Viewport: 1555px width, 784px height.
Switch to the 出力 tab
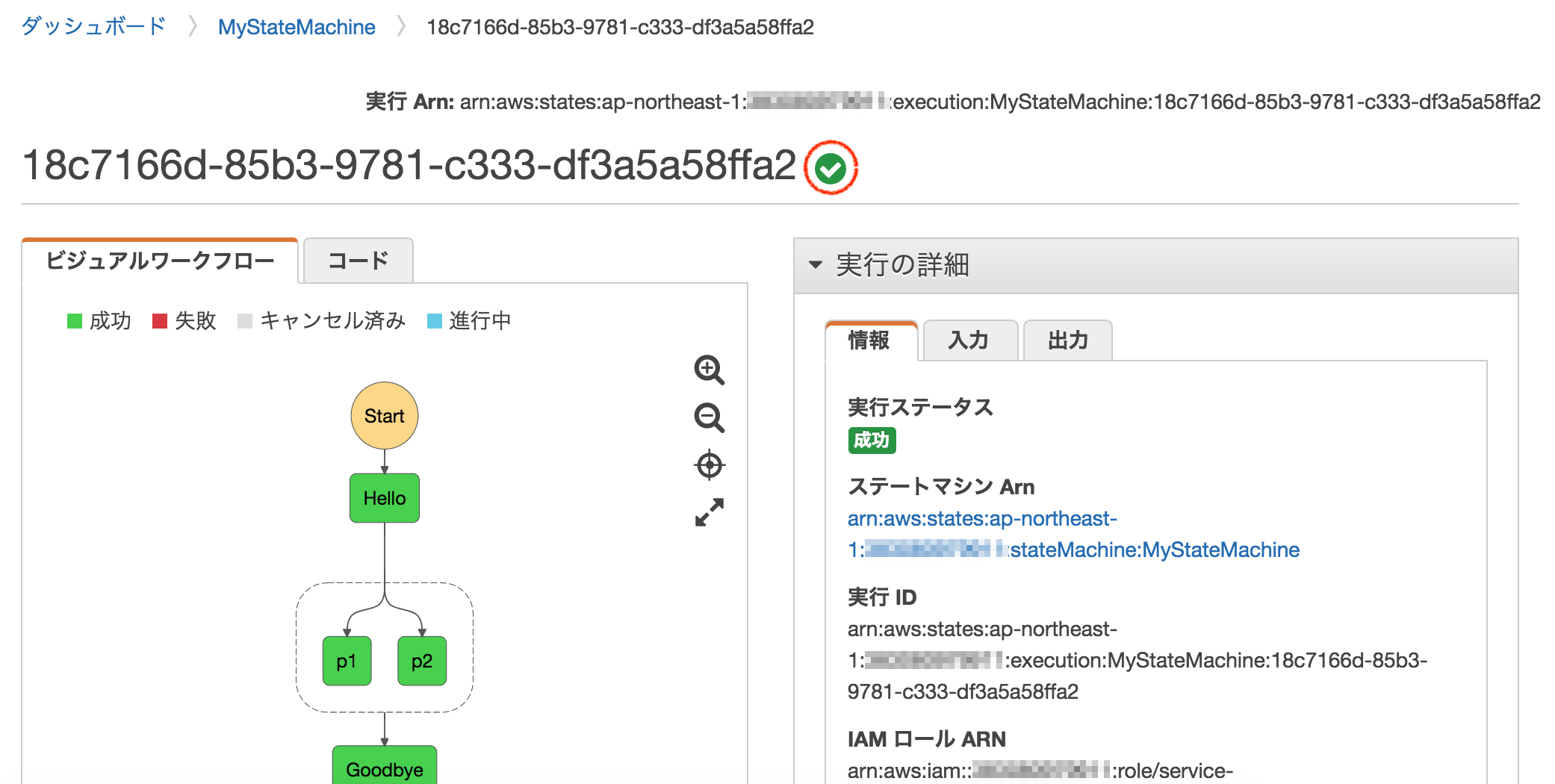1067,340
